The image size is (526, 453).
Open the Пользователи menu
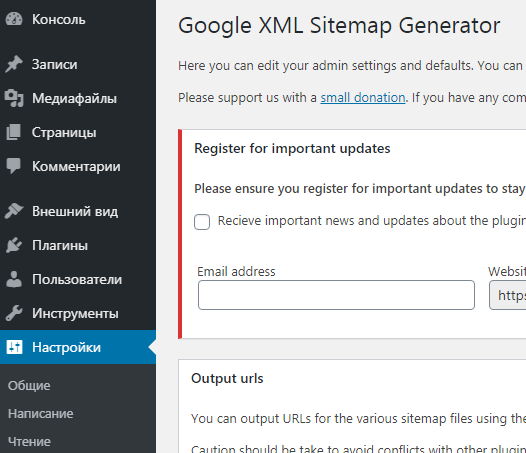pyautogui.click(x=78, y=279)
